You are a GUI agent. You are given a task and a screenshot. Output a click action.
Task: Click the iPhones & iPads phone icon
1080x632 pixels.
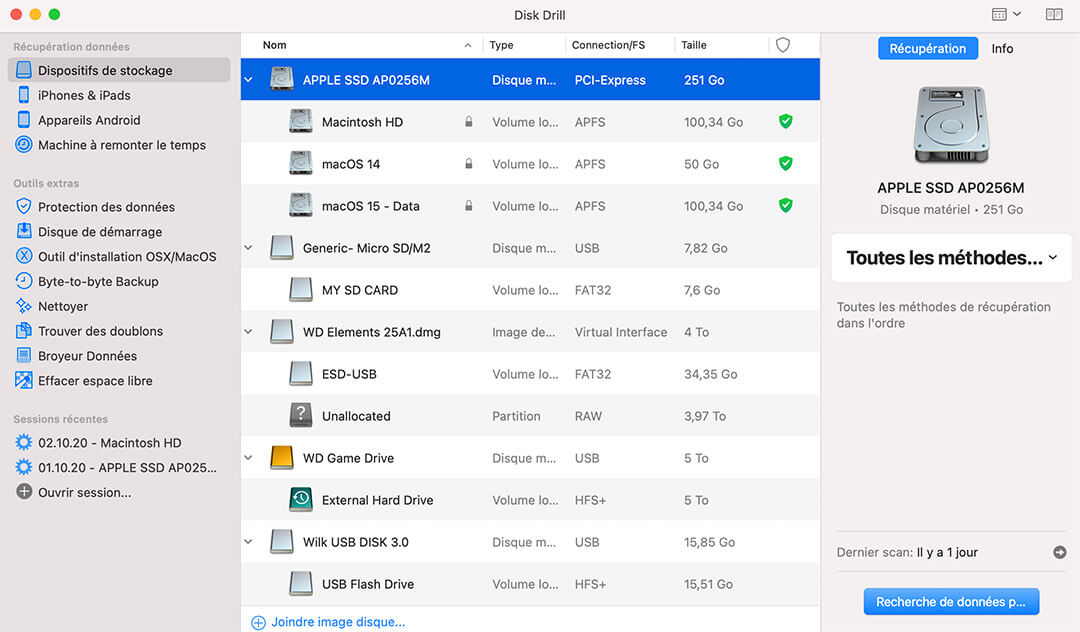[23, 95]
